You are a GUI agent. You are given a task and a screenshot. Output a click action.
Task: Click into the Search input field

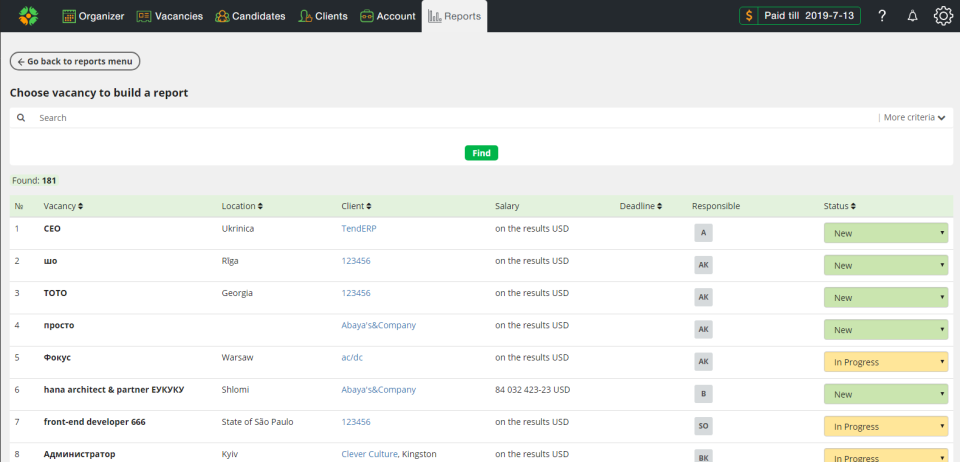click(453, 117)
